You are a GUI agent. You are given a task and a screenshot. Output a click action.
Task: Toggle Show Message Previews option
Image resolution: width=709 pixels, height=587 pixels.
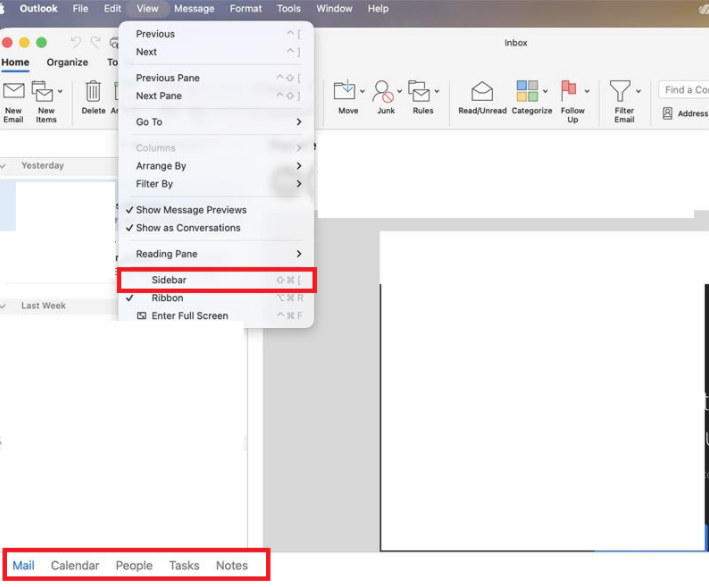point(216,210)
